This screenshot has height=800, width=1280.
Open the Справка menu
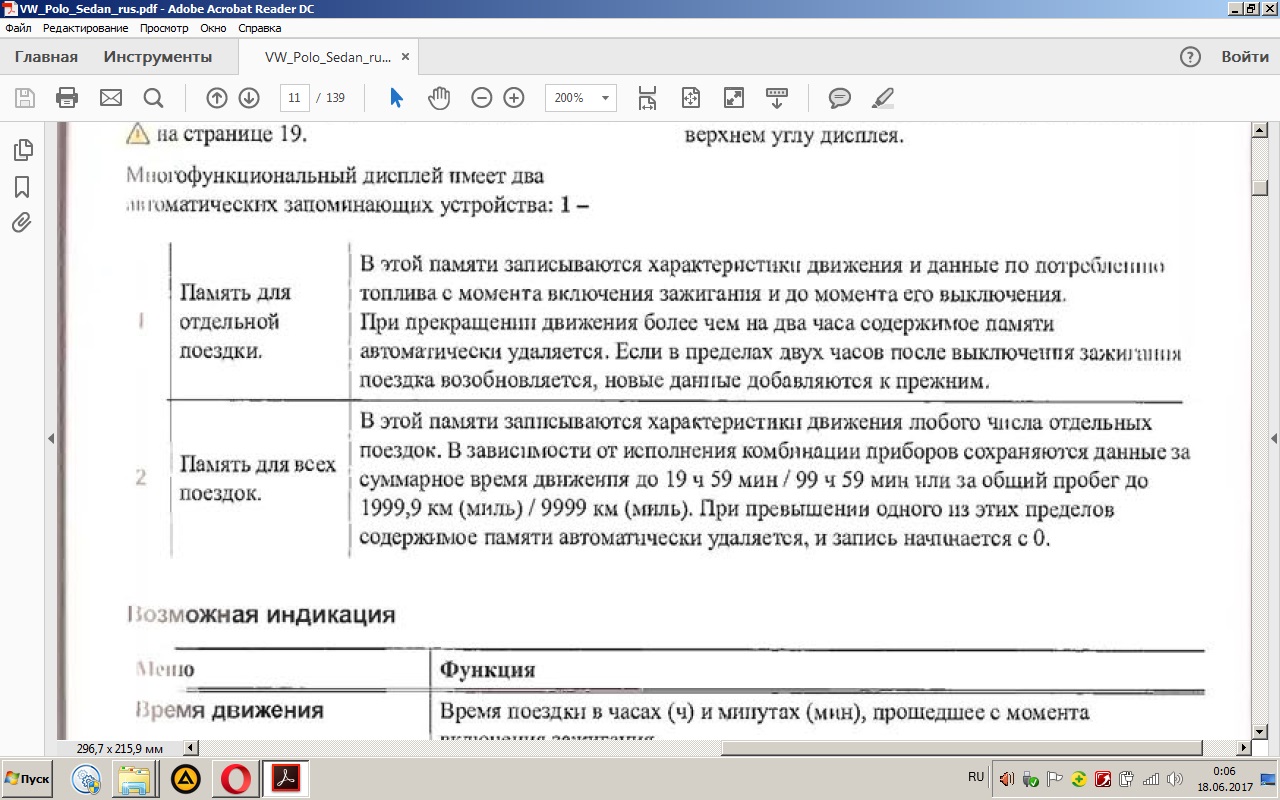tap(260, 28)
